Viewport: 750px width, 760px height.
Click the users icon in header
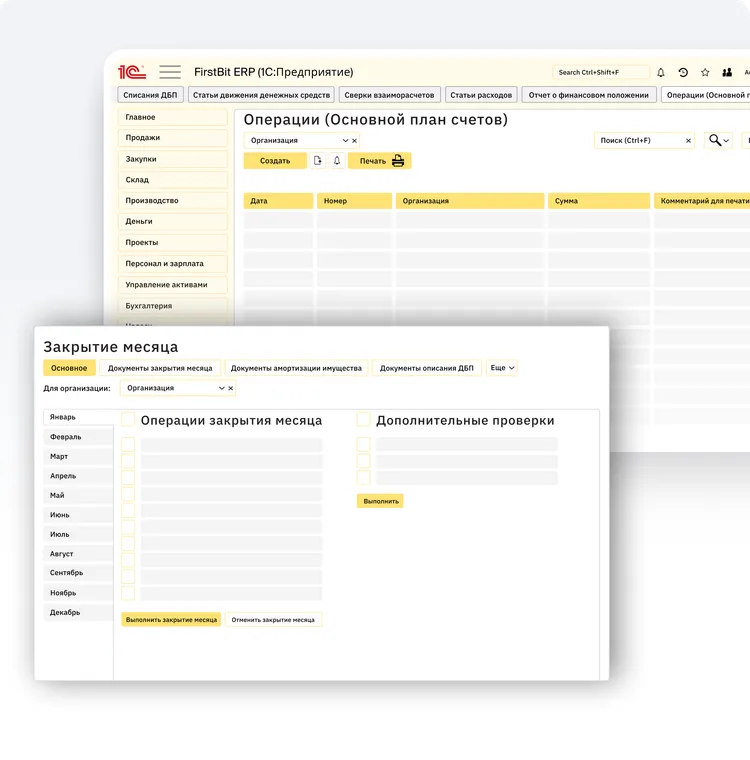point(727,73)
